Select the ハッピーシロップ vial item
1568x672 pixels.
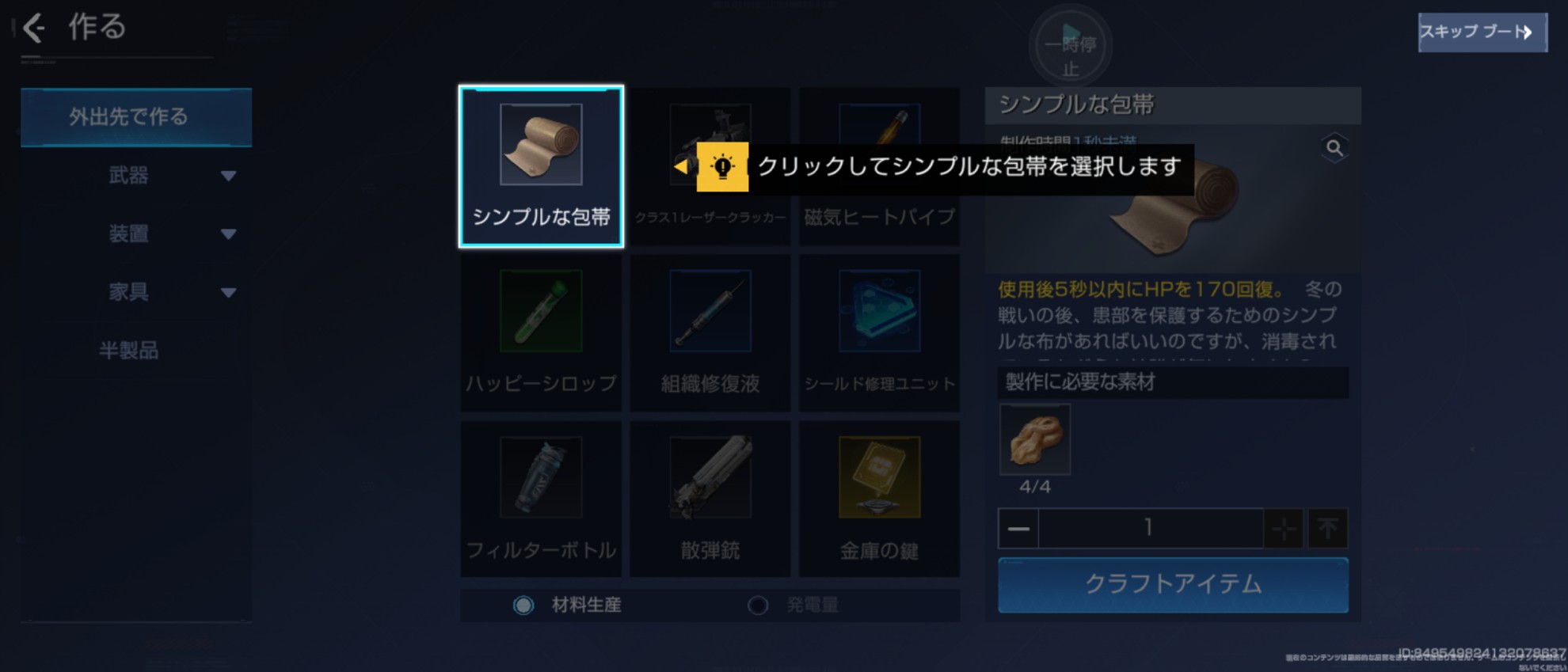point(541,332)
